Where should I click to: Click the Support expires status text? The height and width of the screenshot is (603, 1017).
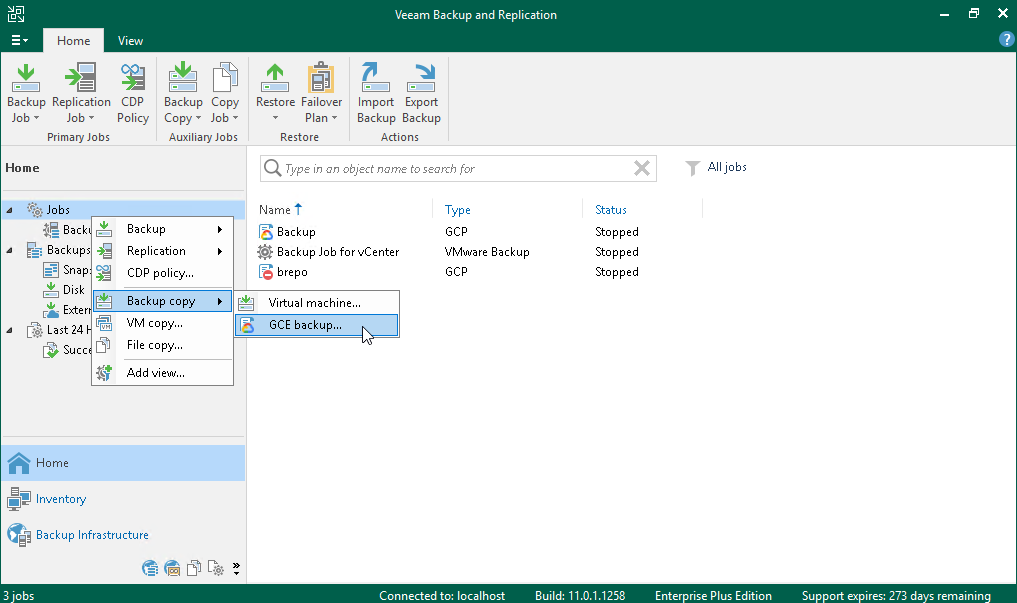pos(896,595)
